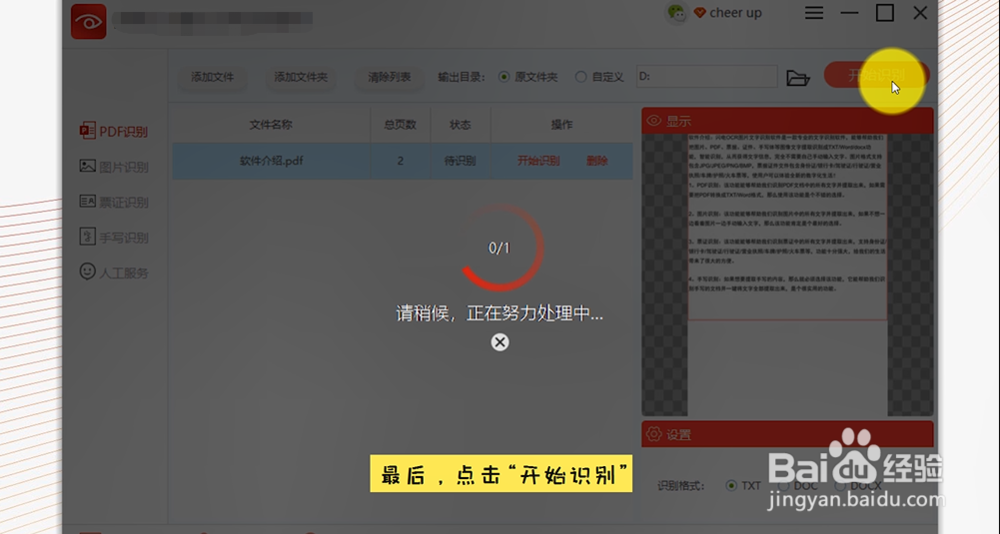The height and width of the screenshot is (534, 1000).
Task: Click the 设置 panel header
Action: (x=788, y=434)
